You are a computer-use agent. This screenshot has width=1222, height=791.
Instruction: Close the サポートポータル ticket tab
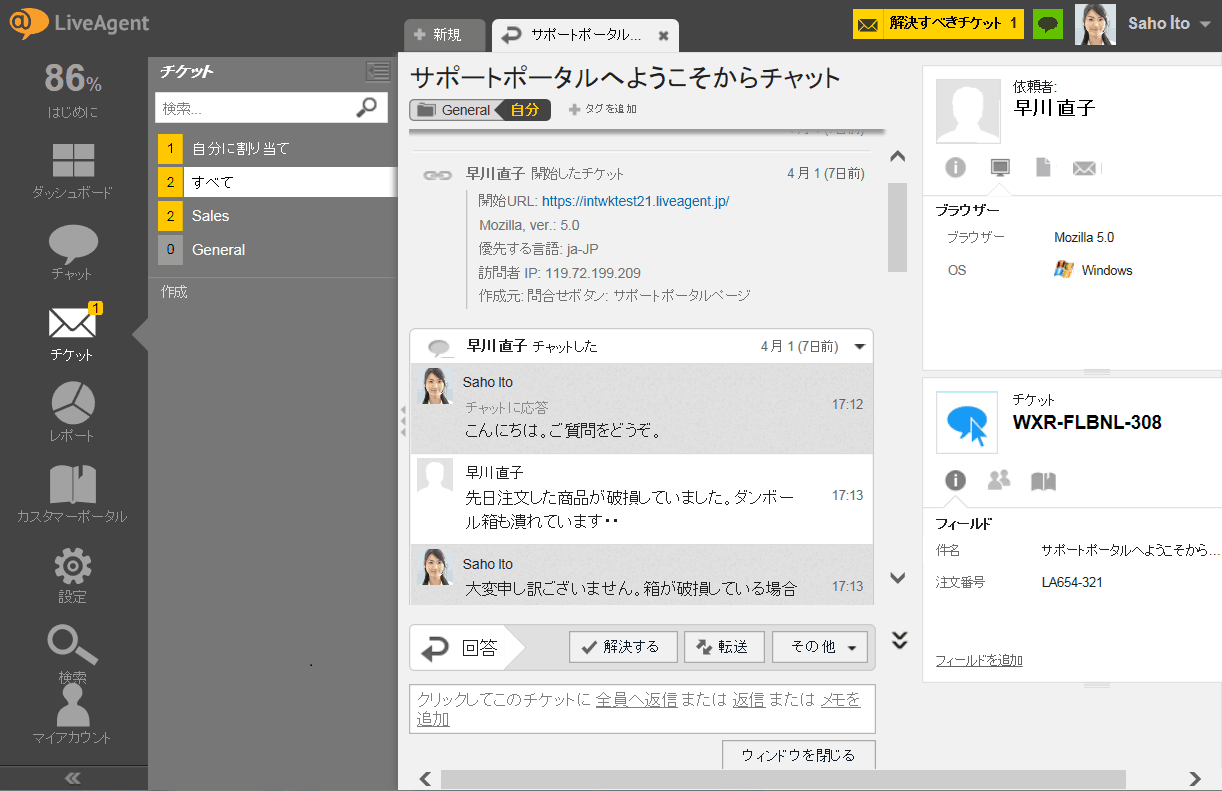(x=663, y=36)
